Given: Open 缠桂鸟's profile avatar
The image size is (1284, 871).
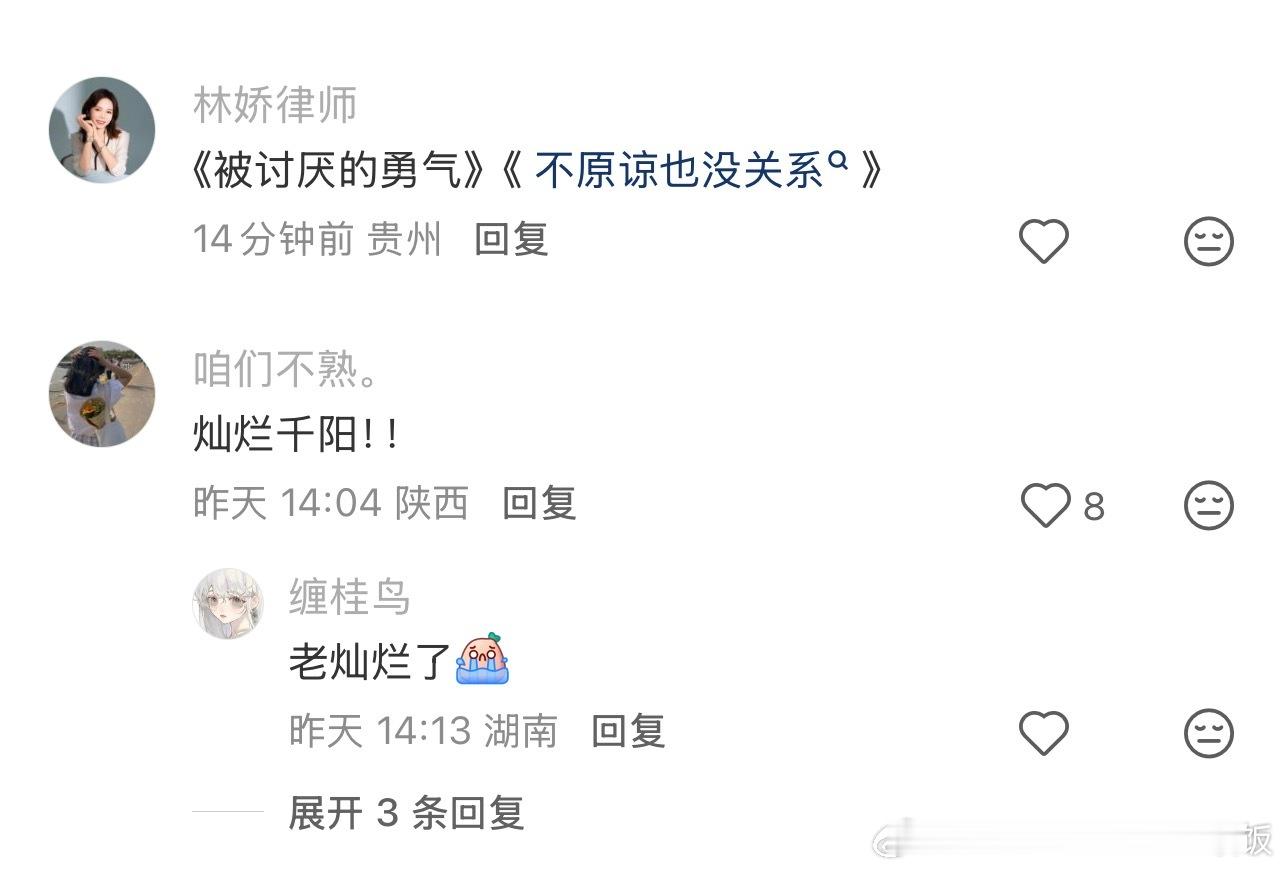Looking at the screenshot, I should [x=227, y=604].
